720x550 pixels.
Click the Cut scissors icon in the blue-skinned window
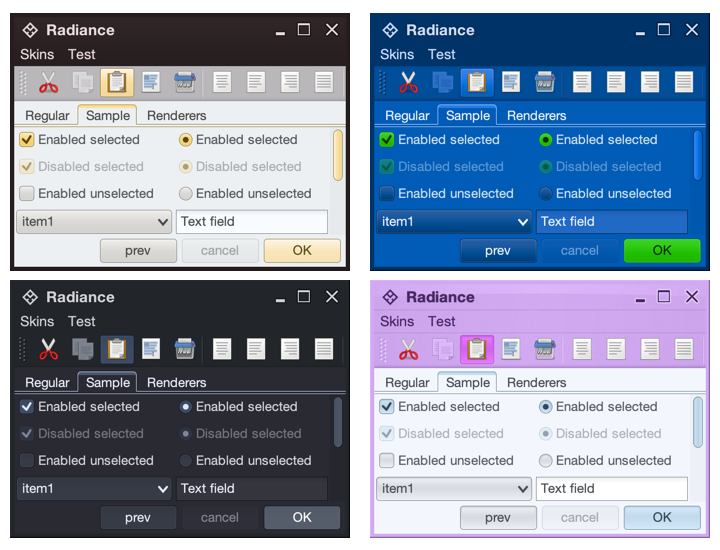click(409, 83)
